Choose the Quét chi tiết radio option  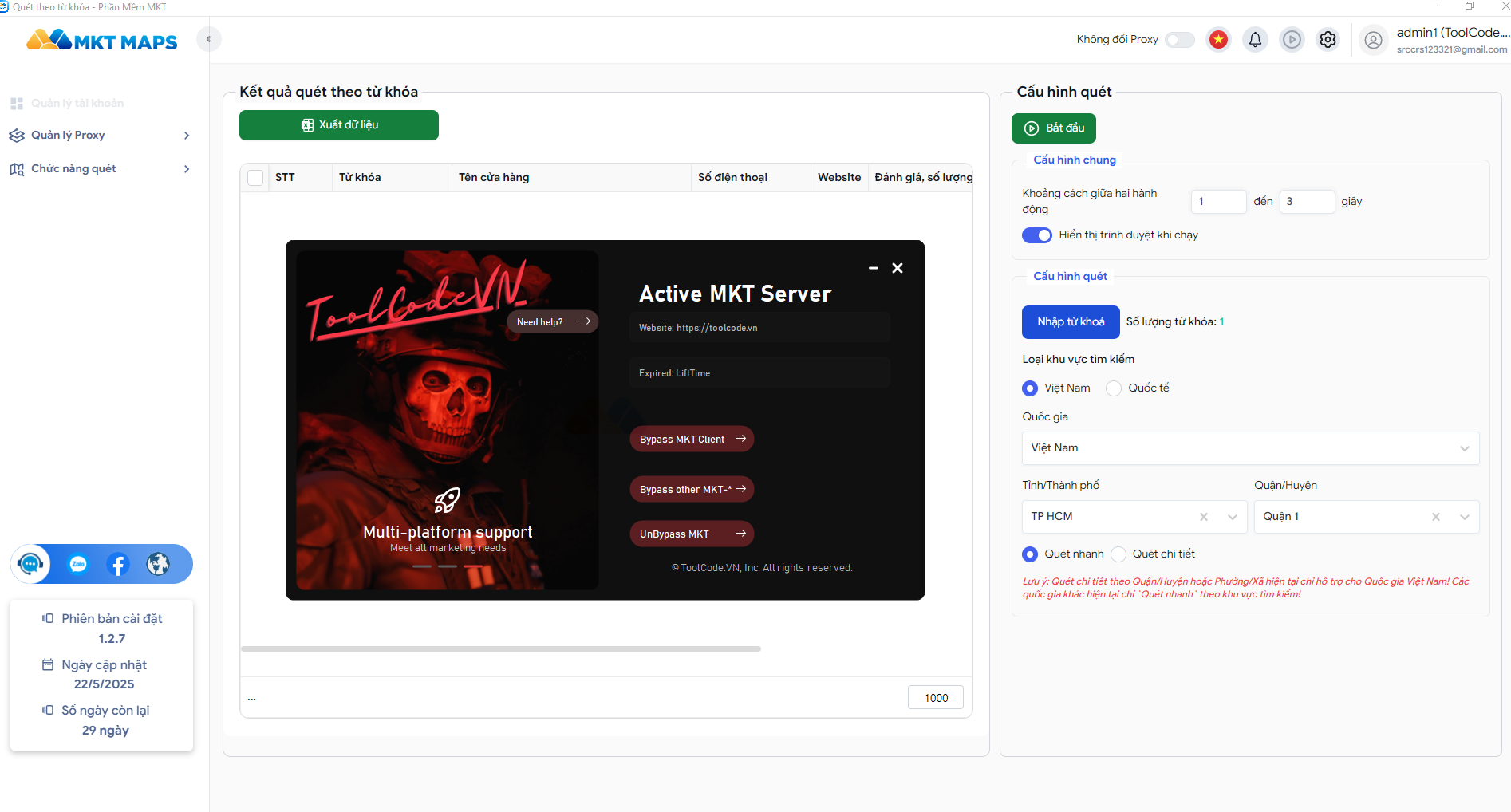[1118, 554]
